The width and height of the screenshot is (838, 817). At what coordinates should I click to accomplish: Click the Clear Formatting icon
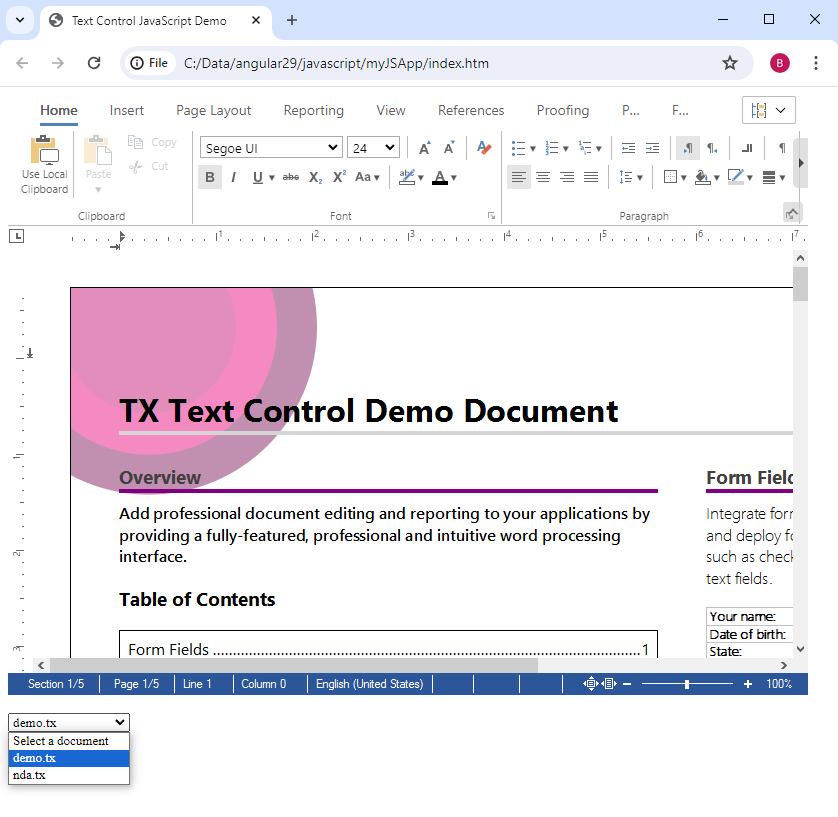coord(484,147)
